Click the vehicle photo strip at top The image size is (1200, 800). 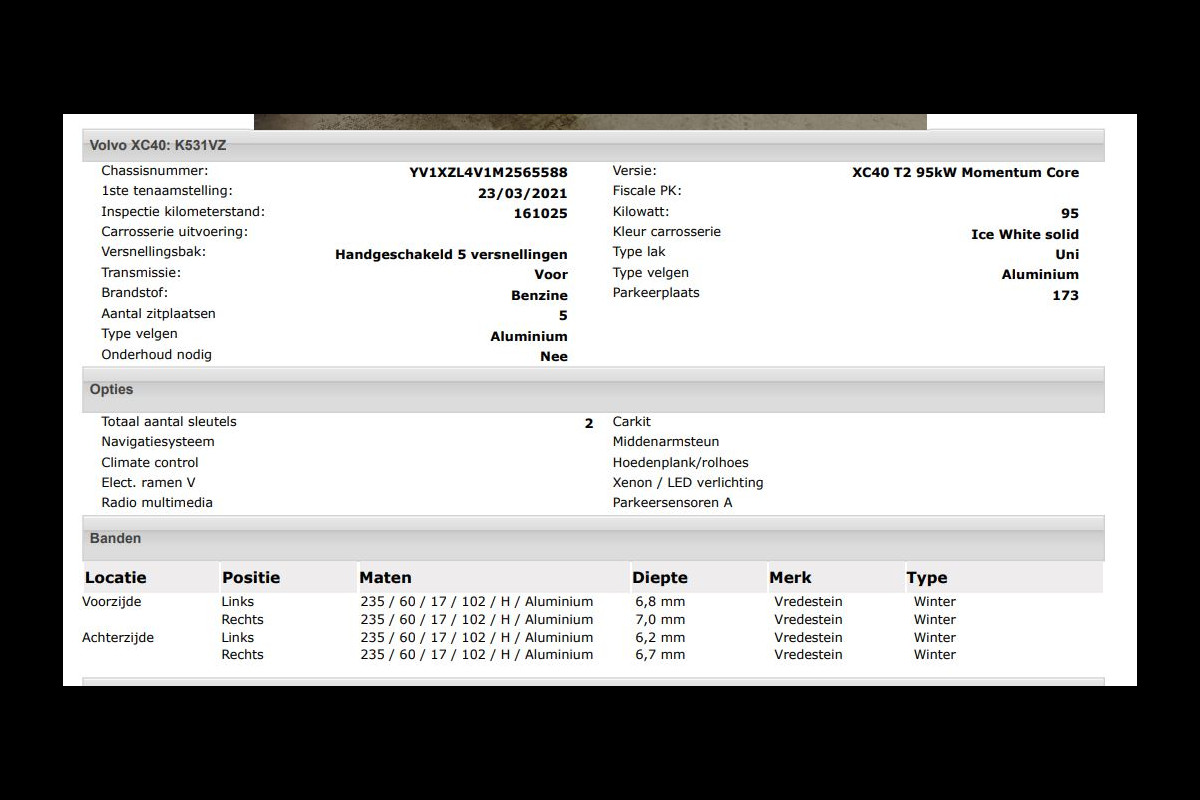point(590,122)
